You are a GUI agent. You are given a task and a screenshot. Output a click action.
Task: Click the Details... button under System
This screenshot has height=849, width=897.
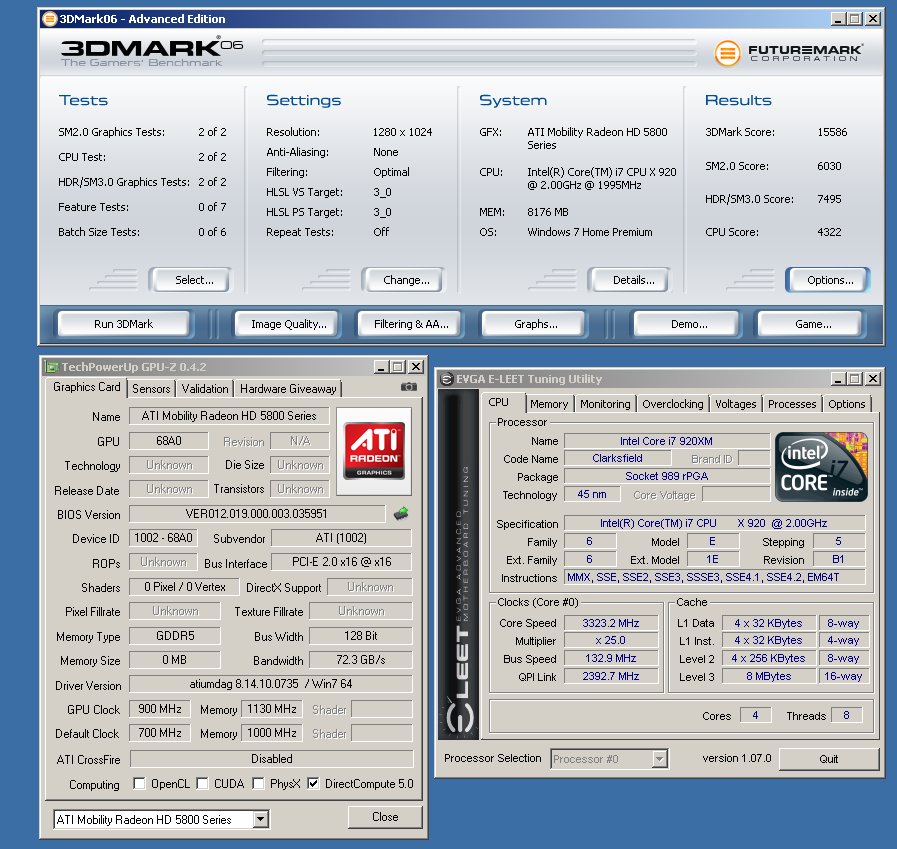coord(629,280)
